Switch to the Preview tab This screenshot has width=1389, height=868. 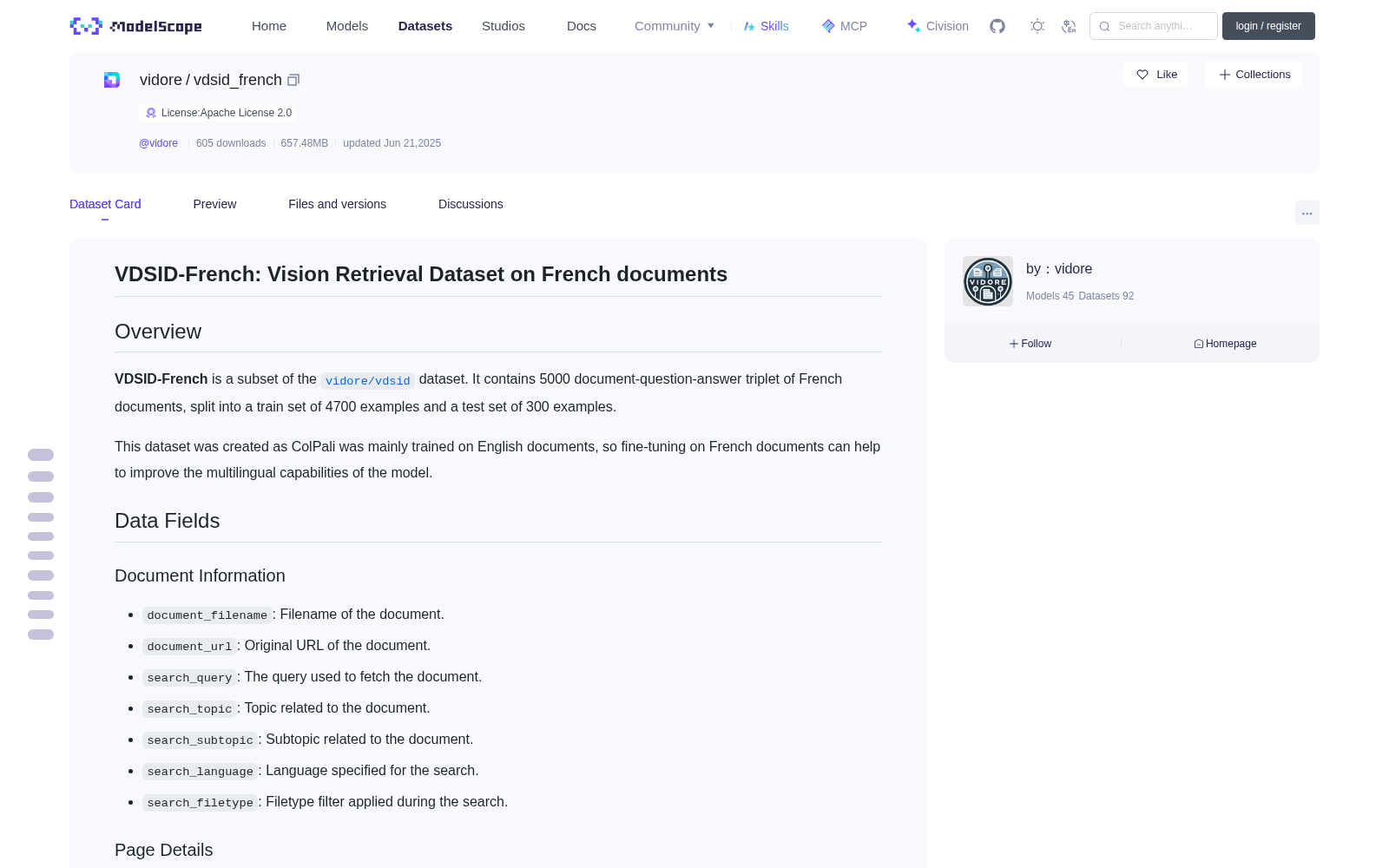(x=214, y=204)
